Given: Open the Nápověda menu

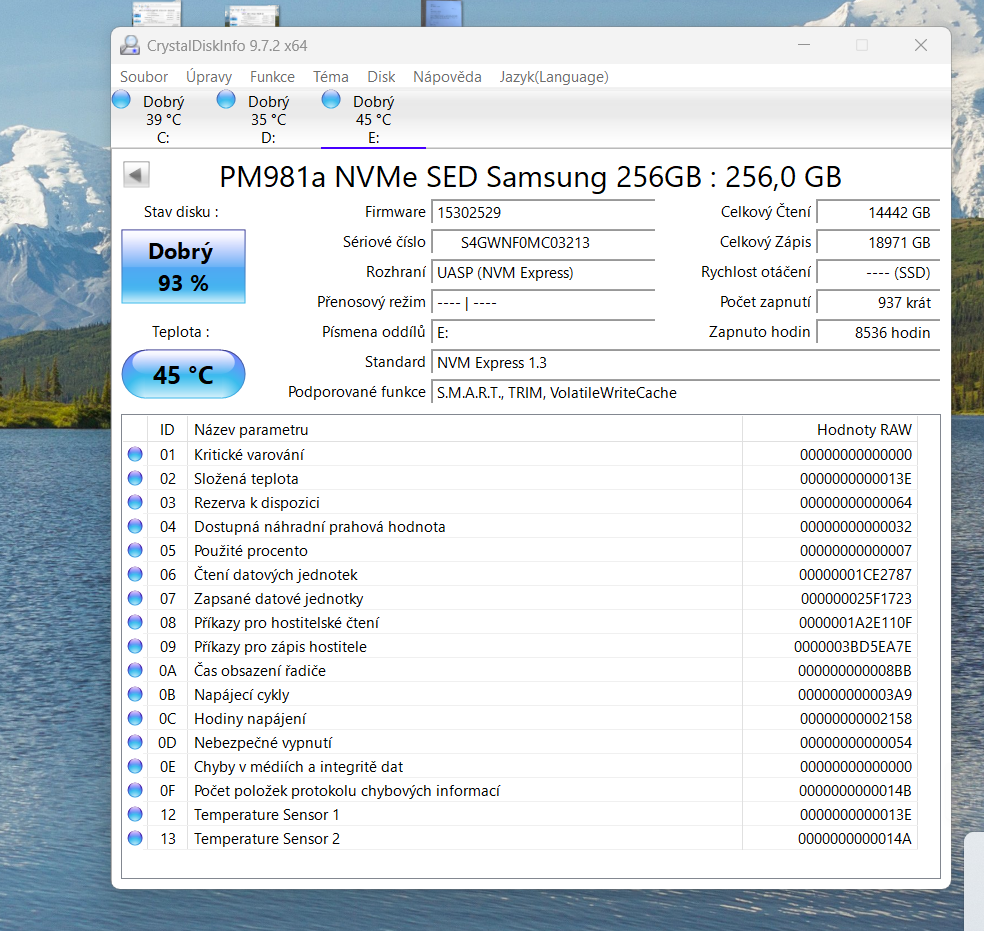Looking at the screenshot, I should (x=447, y=76).
